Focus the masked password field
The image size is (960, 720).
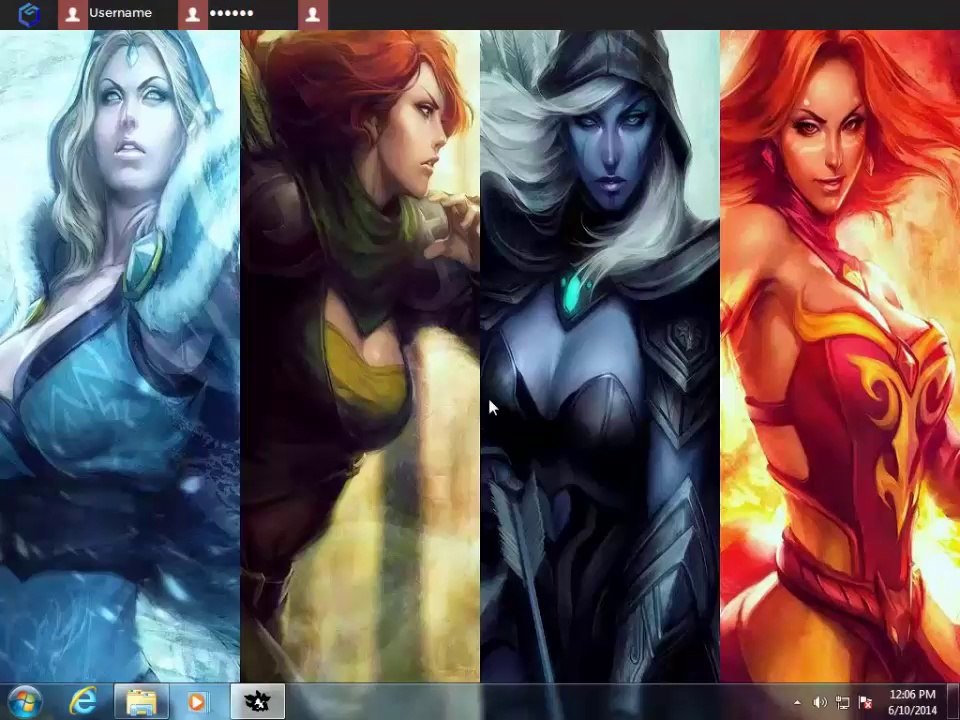(252, 13)
